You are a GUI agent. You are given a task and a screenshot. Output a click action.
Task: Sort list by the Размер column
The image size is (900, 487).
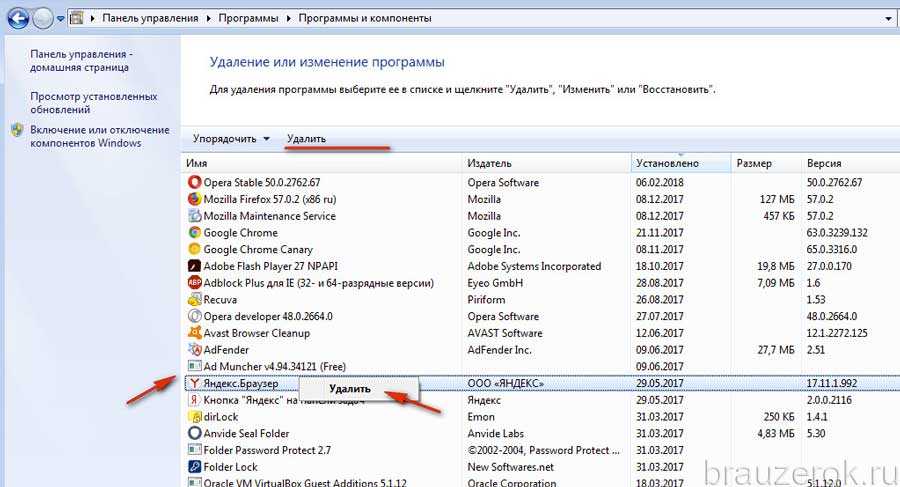pyautogui.click(x=766, y=163)
